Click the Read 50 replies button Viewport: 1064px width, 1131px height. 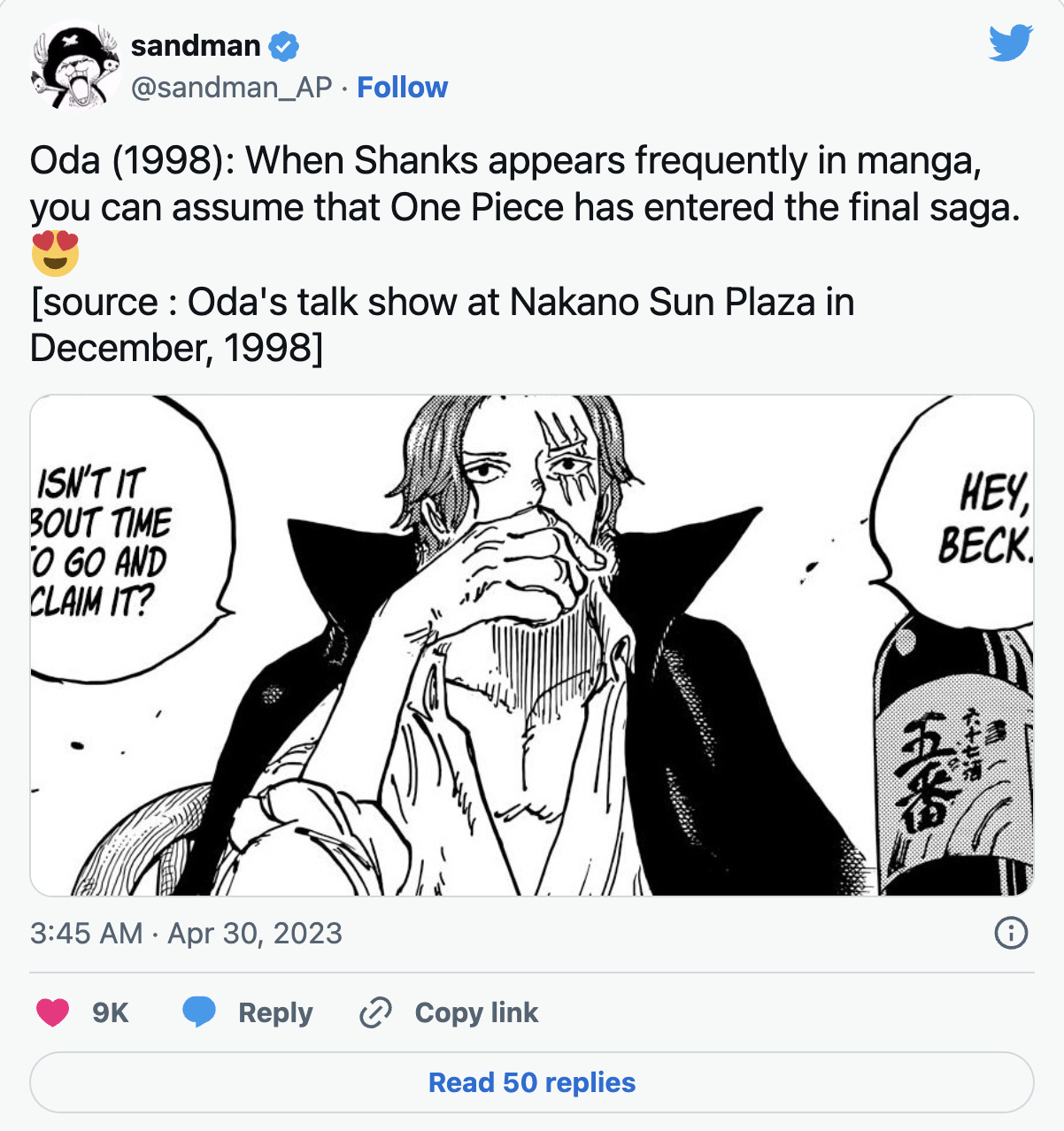pyautogui.click(x=531, y=1081)
